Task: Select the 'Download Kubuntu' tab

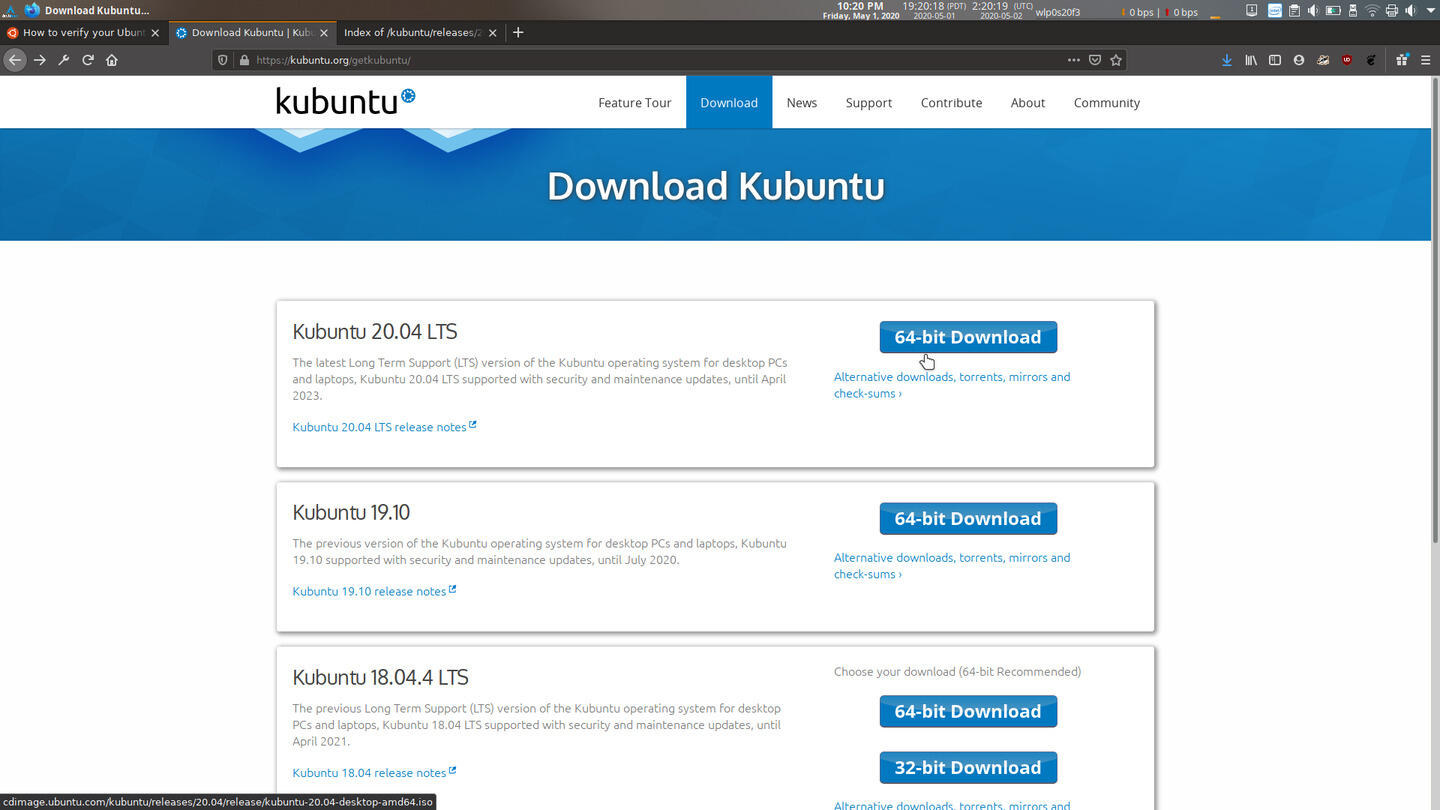Action: click(x=251, y=32)
